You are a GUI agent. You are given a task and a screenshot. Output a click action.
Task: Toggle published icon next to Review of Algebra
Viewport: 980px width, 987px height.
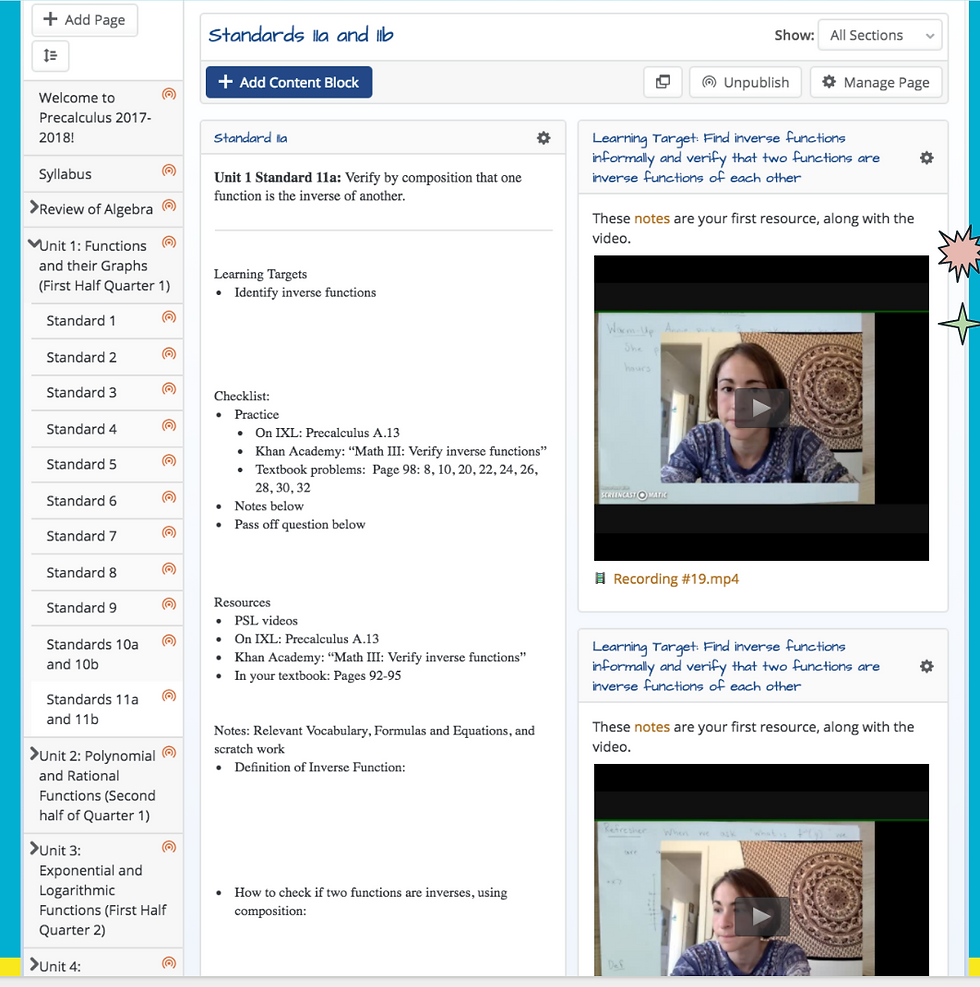point(169,206)
